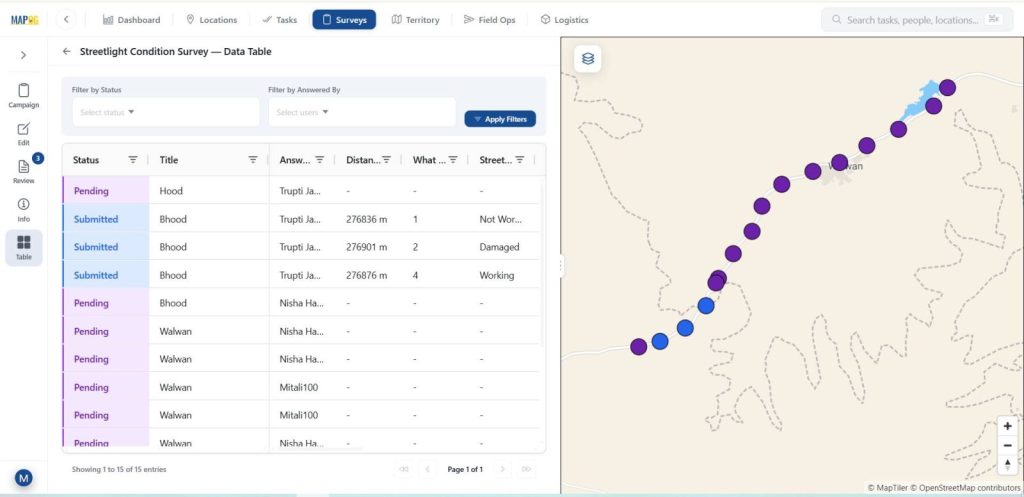
Task: Open Street... column filter icon
Action: click(x=519, y=159)
